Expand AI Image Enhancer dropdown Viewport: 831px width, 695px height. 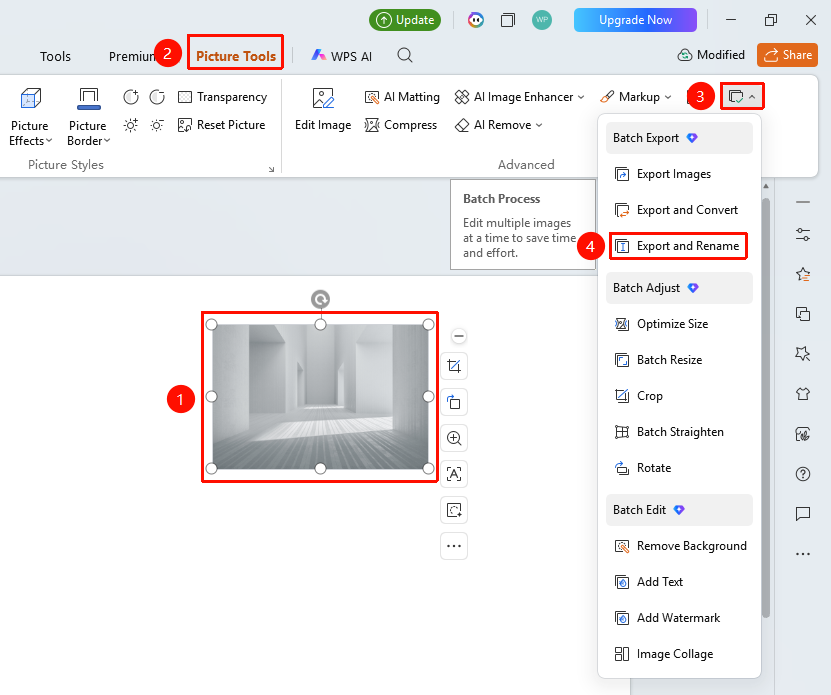(x=519, y=97)
